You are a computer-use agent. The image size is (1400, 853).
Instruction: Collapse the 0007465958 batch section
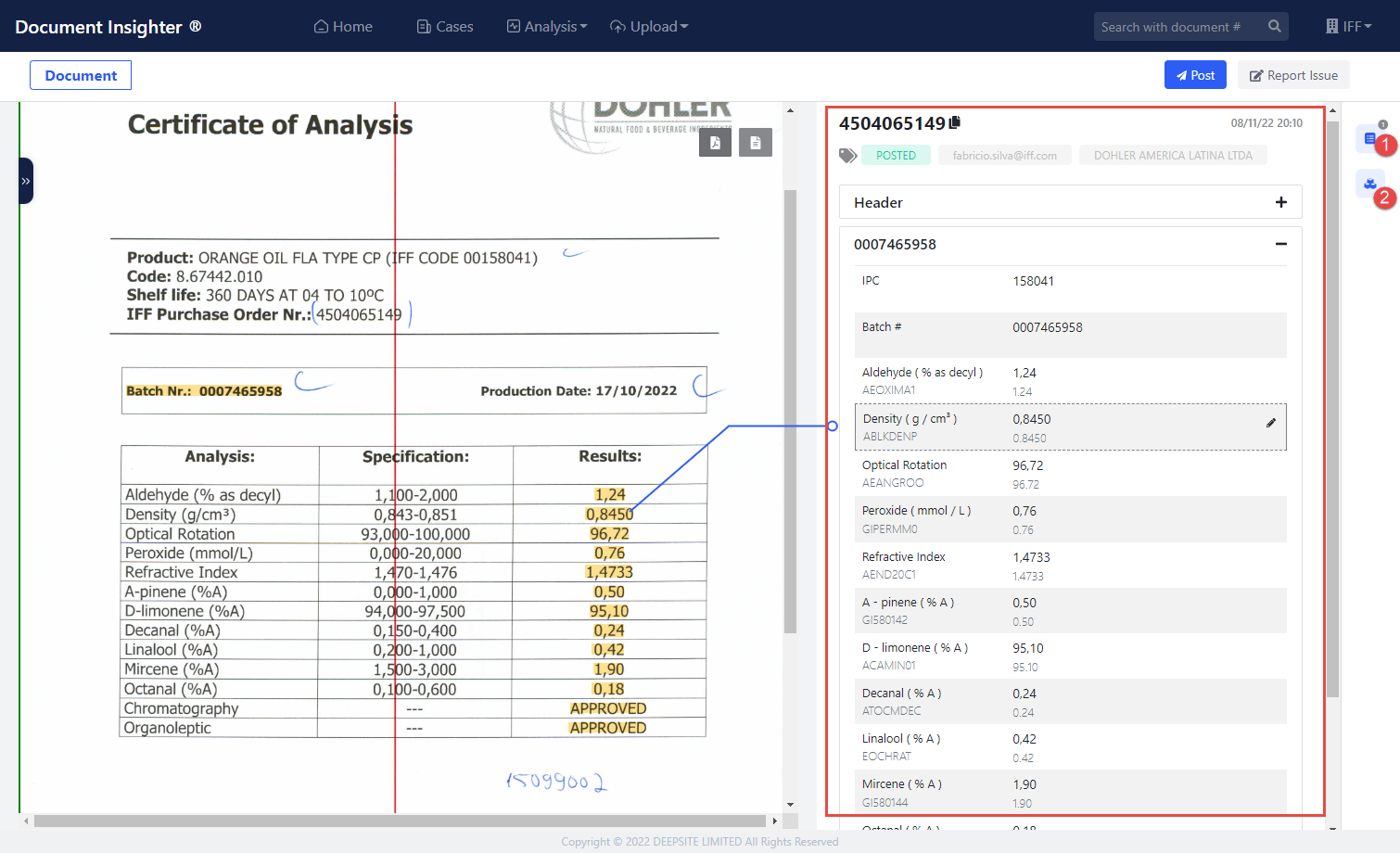point(1280,244)
